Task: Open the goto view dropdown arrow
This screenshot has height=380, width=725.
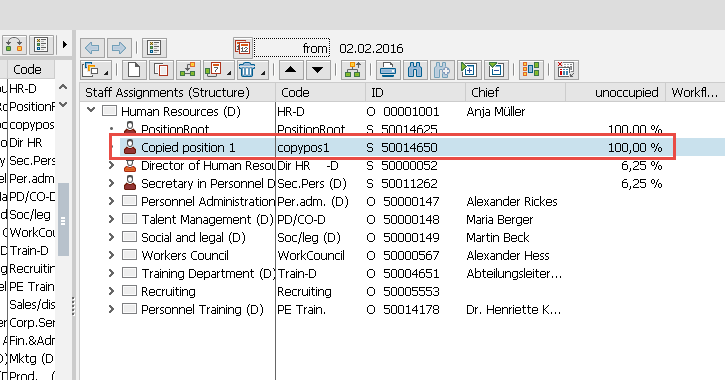Action: point(106,73)
